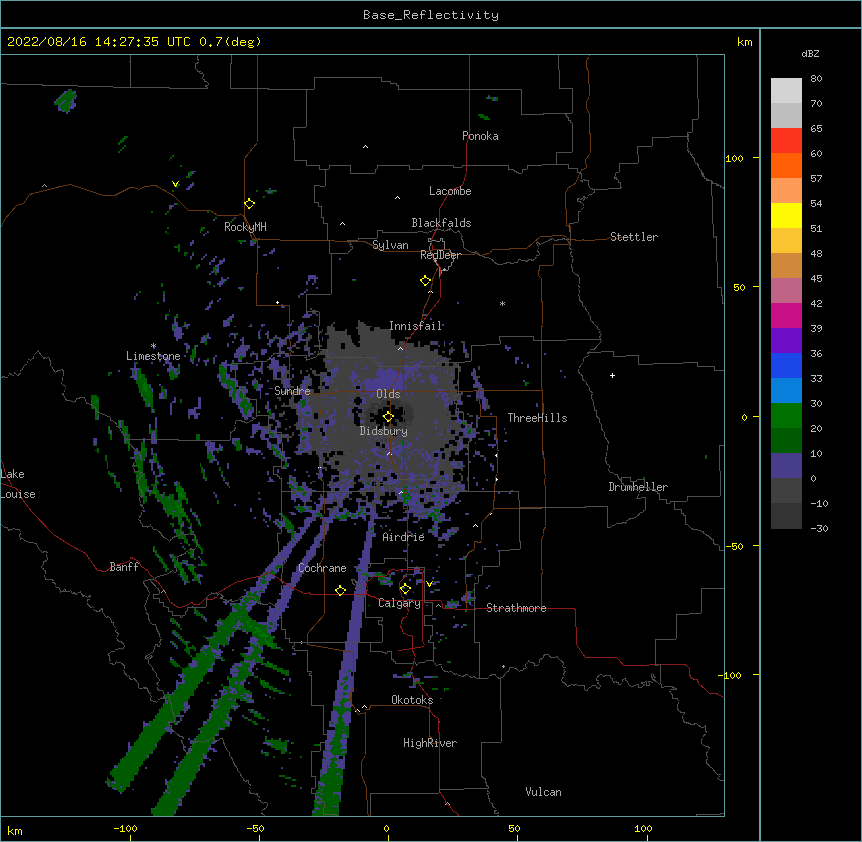Click the Base_Reflectivity title
This screenshot has height=842, width=862.
(431, 15)
